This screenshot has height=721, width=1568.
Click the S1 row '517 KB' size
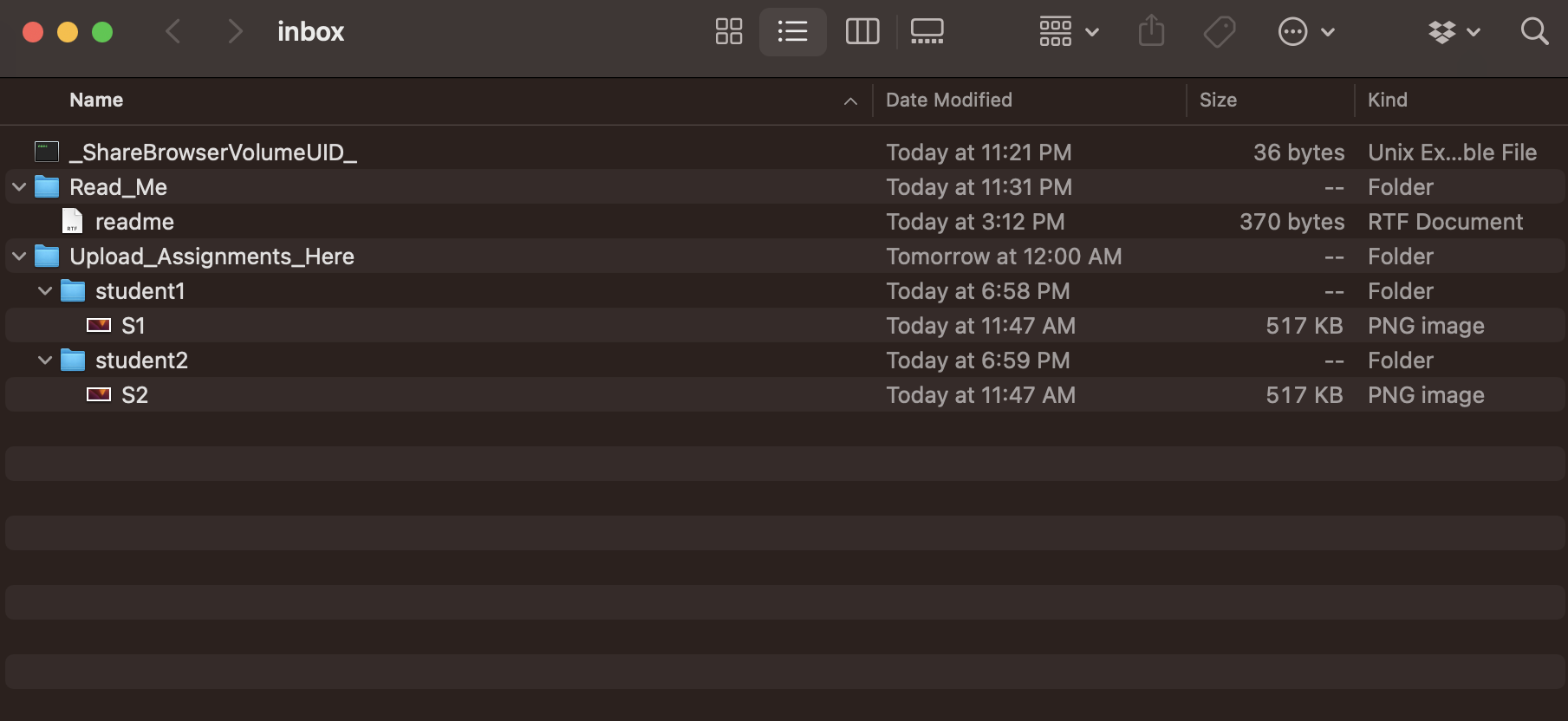tap(1304, 326)
